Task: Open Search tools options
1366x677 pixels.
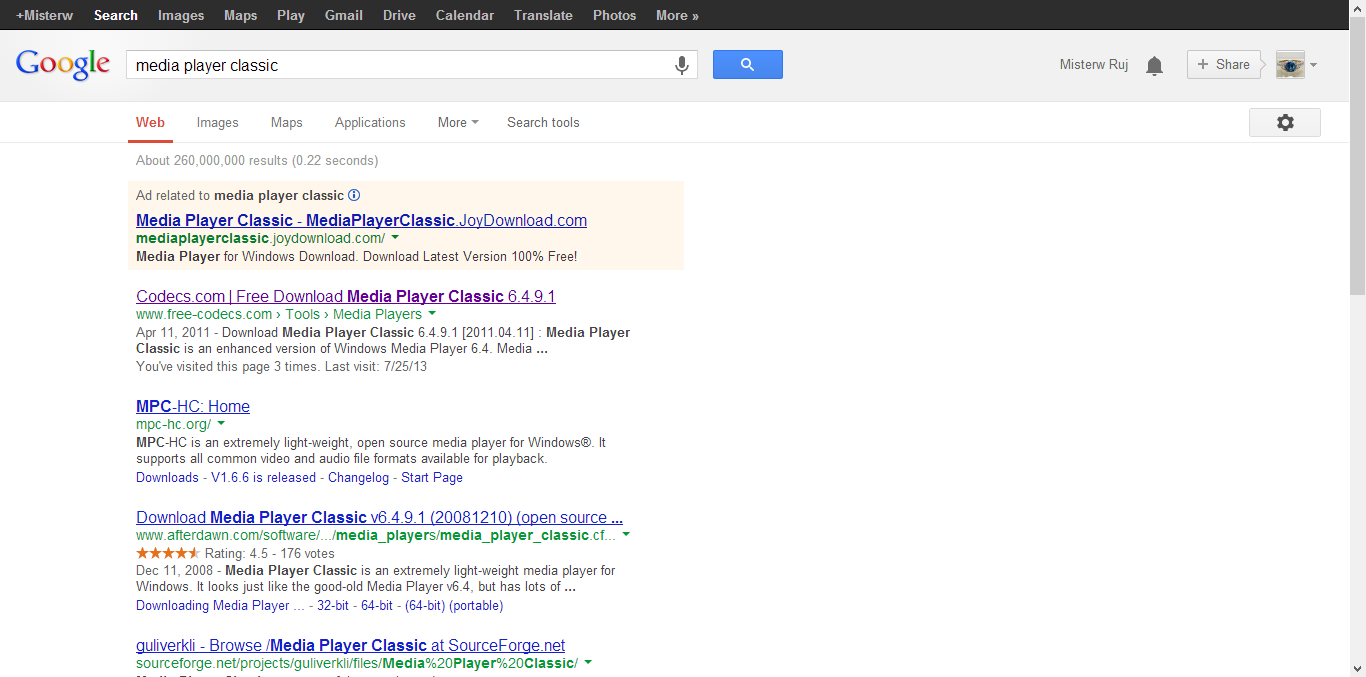Action: click(543, 122)
